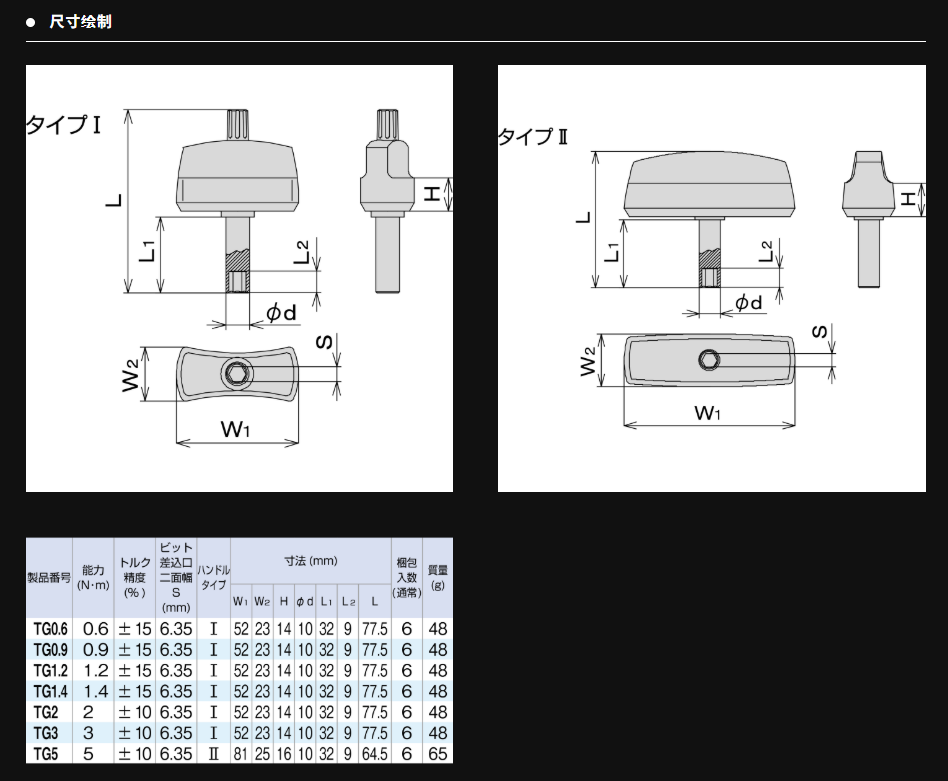Click the 質量 (g) column header

click(x=438, y=577)
